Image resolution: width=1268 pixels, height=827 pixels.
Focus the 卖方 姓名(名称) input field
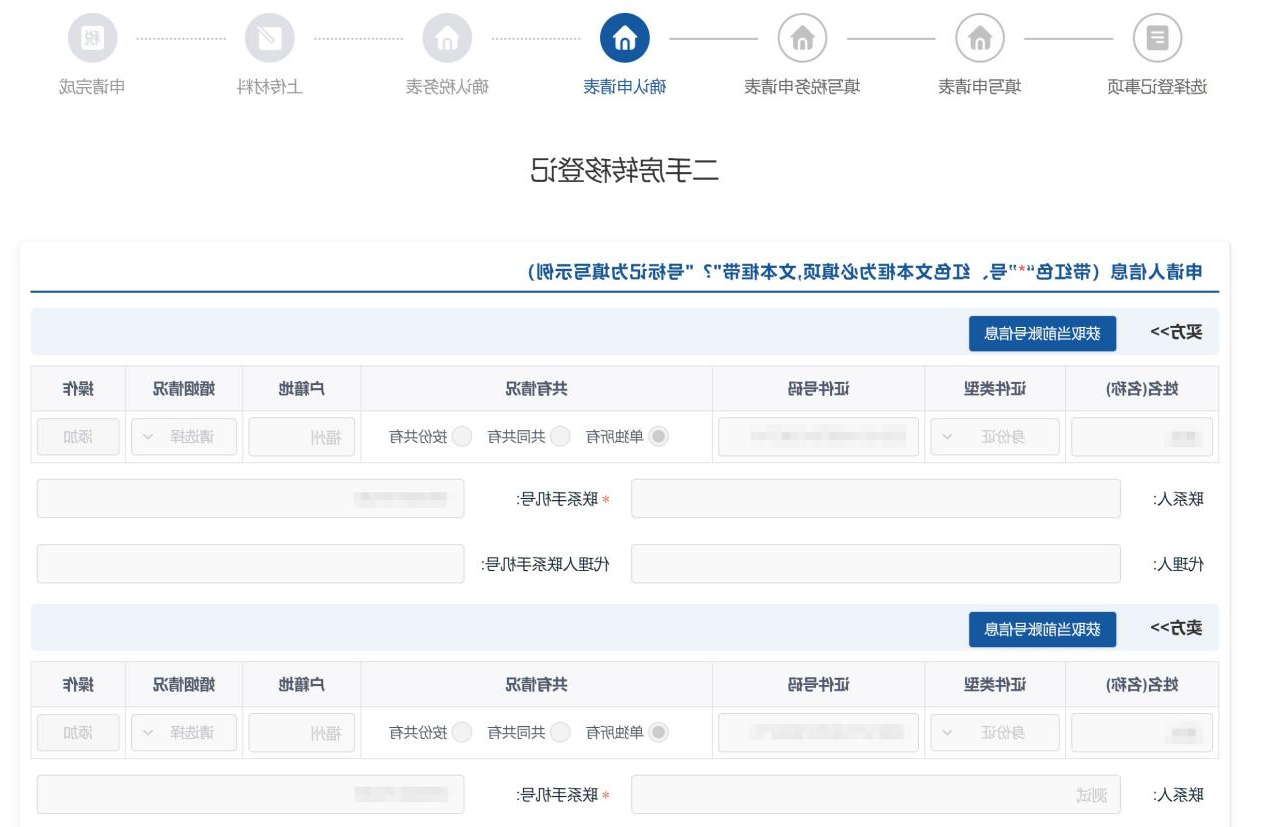tap(1142, 733)
